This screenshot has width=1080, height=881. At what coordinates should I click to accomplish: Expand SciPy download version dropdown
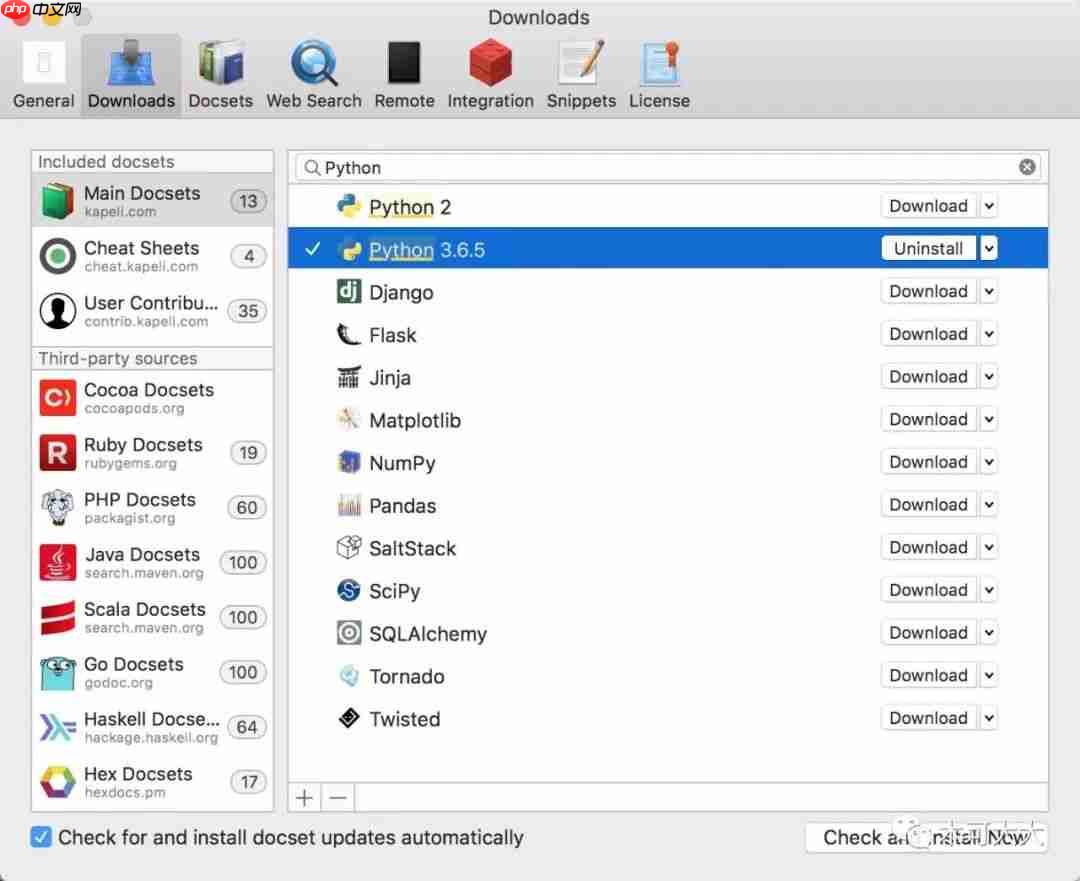[989, 590]
